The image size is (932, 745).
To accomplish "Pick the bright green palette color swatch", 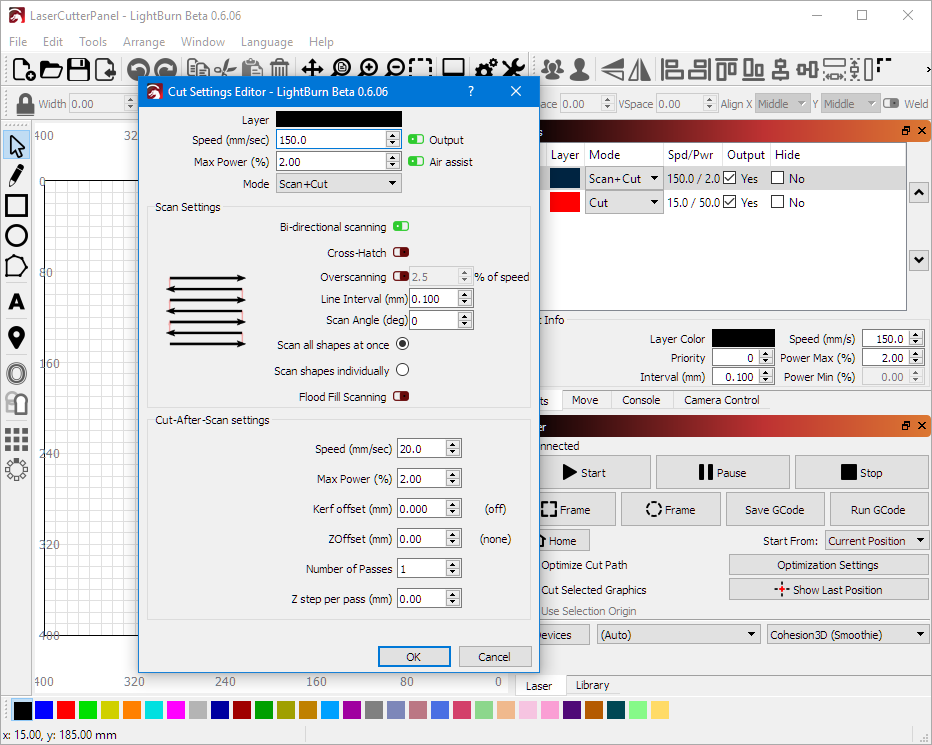I will (x=88, y=710).
